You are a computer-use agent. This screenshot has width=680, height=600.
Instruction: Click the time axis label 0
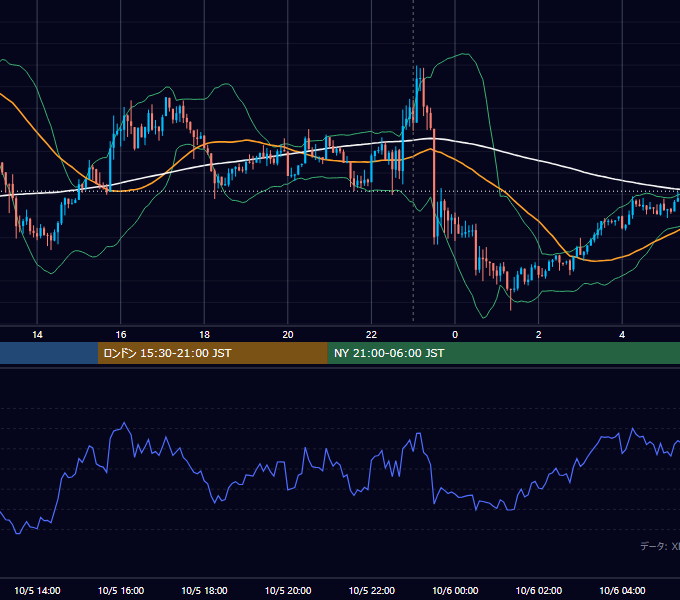point(455,335)
